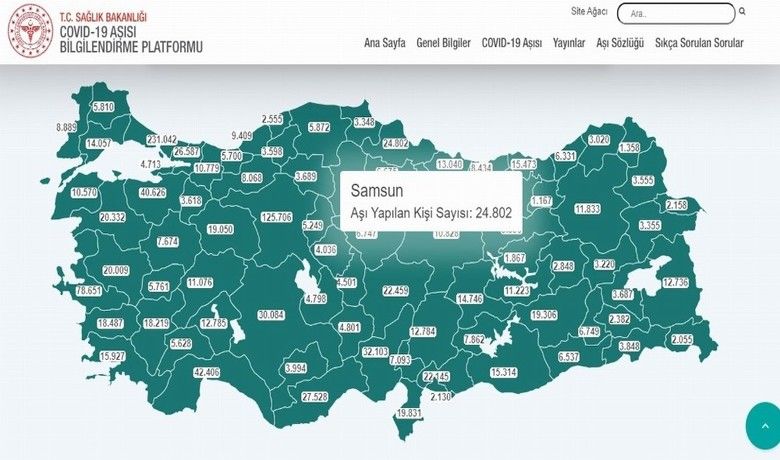Click the COVID-19 Aşısı Bilgilendirme Platformu title
This screenshot has width=780, height=460.
tap(131, 39)
